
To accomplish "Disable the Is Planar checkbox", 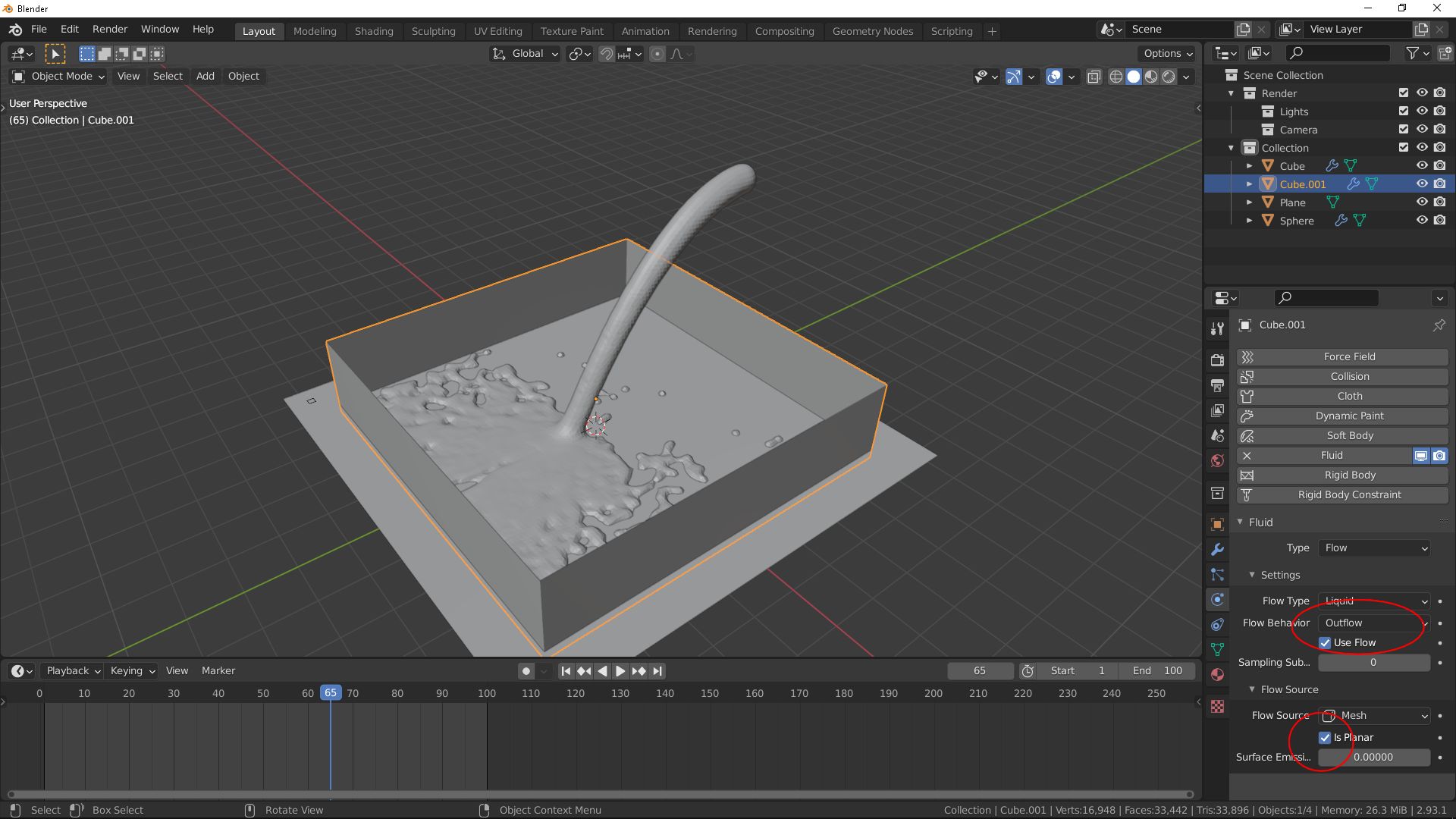I will click(x=1325, y=737).
